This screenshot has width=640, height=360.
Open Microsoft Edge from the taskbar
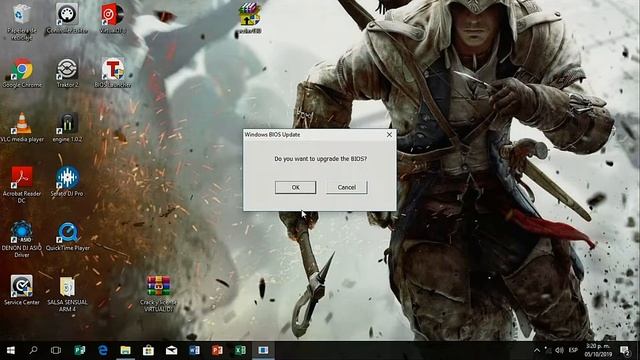click(103, 350)
